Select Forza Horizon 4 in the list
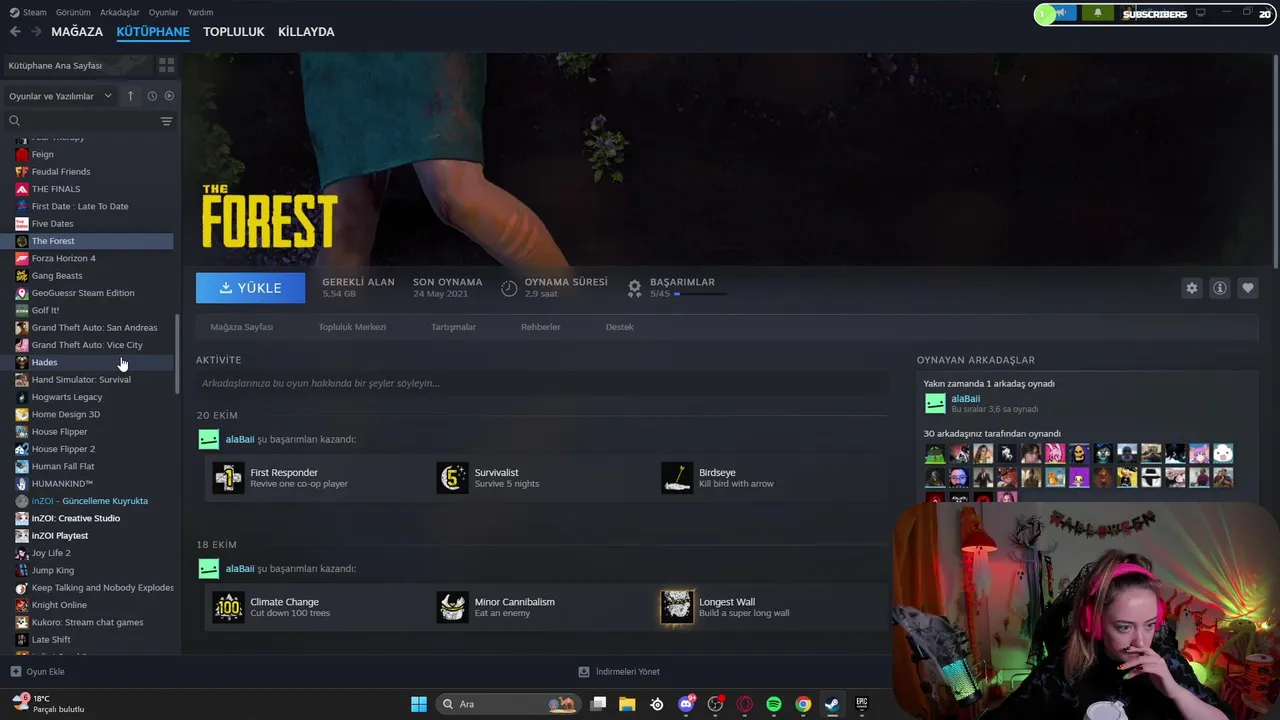1280x720 pixels. tap(94, 258)
